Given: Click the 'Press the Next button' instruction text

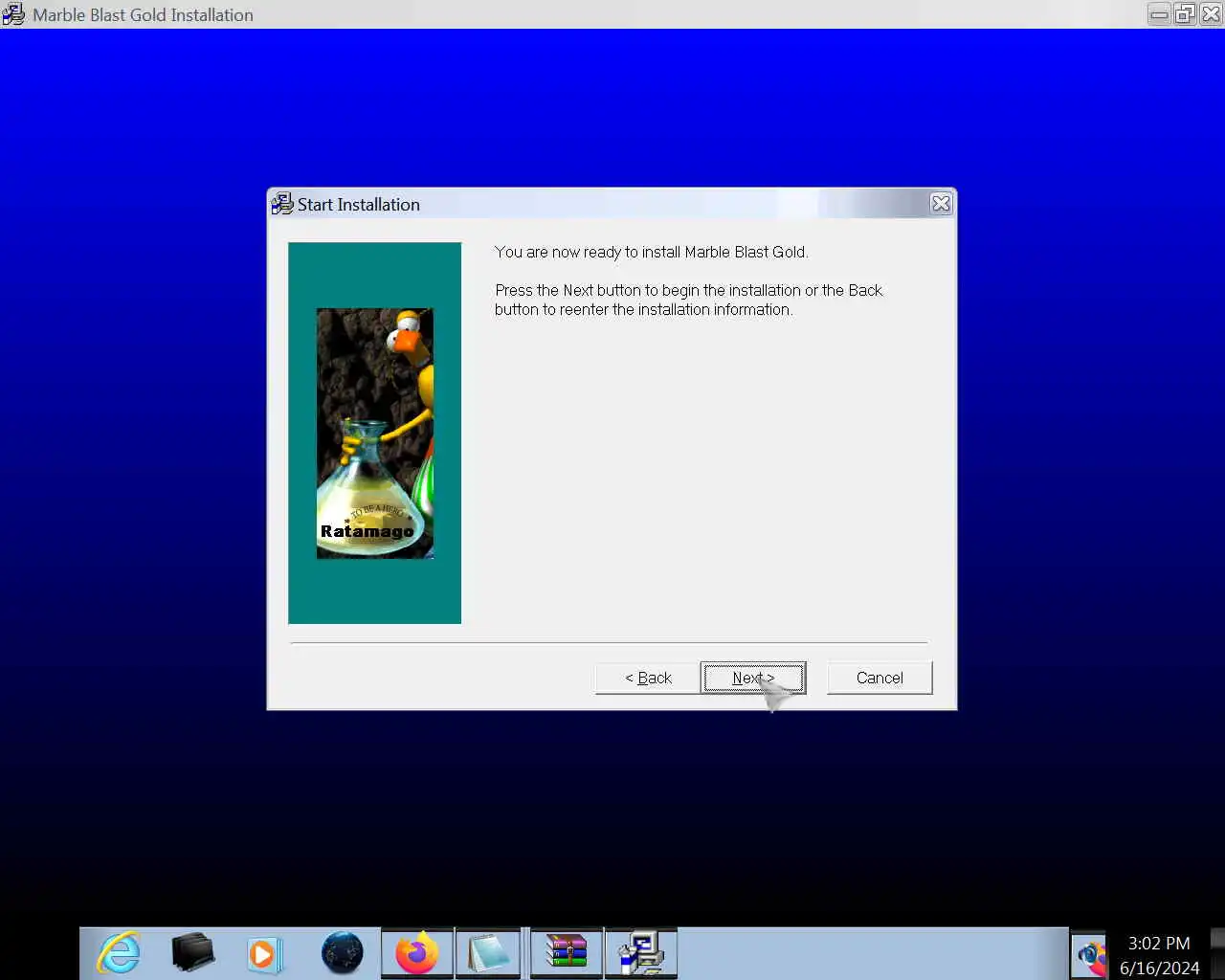Looking at the screenshot, I should 689,300.
